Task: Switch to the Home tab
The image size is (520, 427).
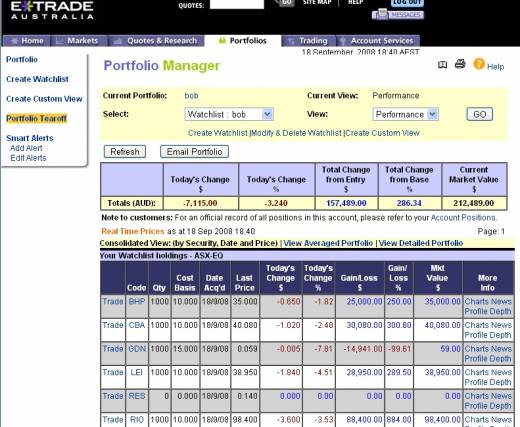Action: (27, 41)
